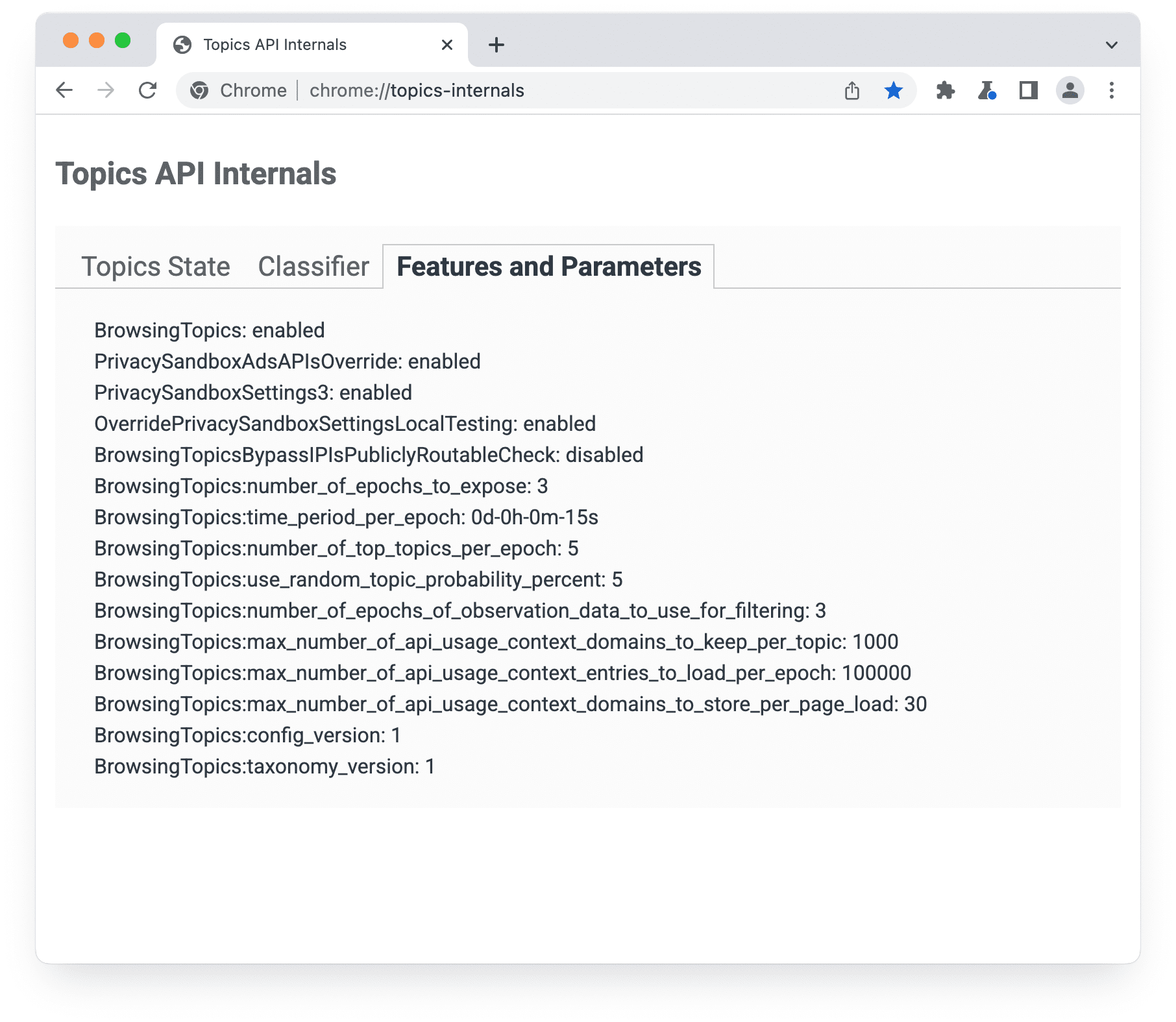Click the Chrome Labs beaker icon
The width and height of the screenshot is (1176, 1022).
click(986, 90)
